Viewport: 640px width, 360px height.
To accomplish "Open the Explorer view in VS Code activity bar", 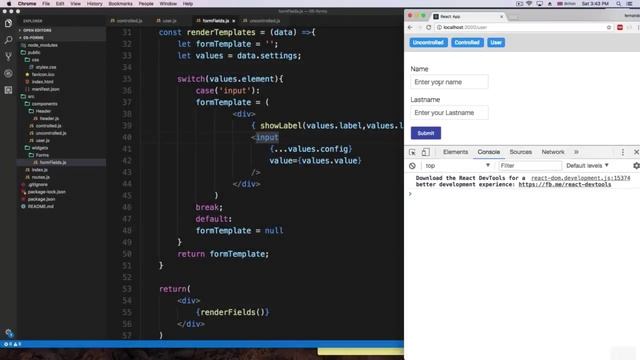I will click(x=8, y=23).
